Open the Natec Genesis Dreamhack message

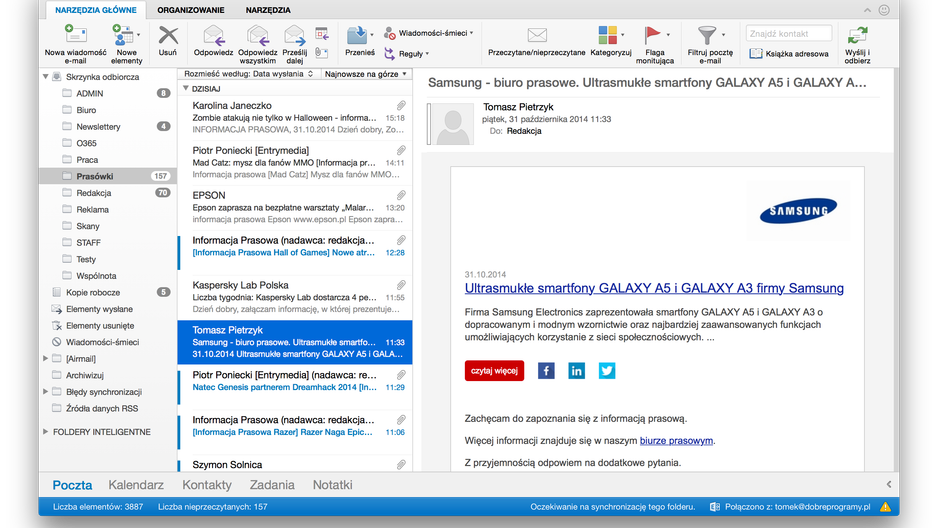(295, 387)
